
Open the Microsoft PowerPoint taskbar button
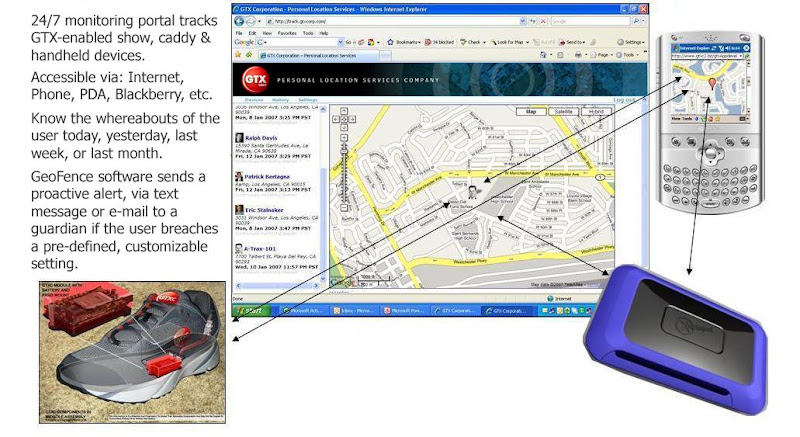(404, 310)
